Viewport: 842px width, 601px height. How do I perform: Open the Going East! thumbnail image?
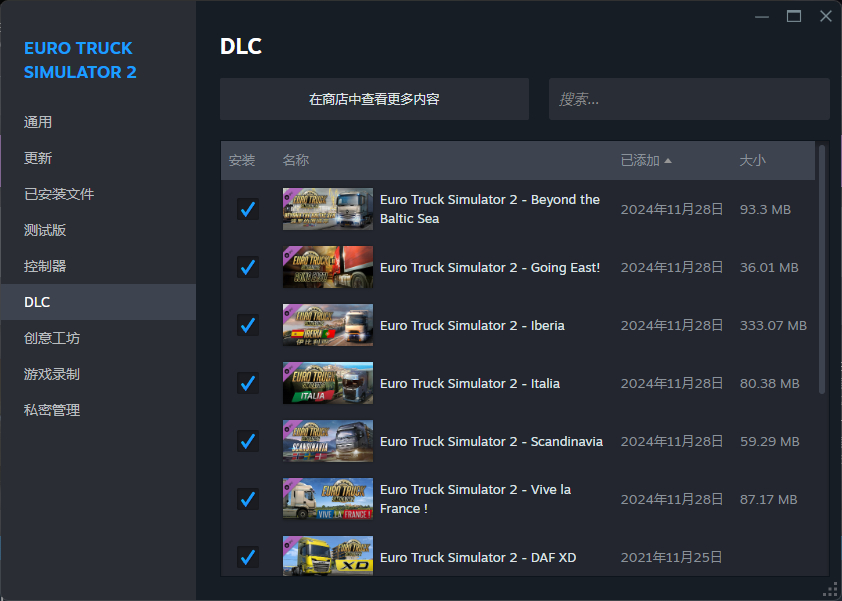[328, 267]
